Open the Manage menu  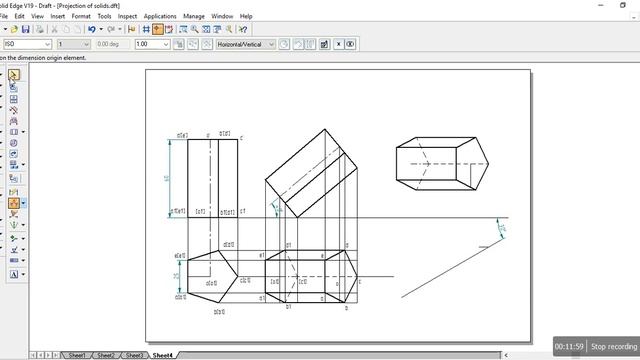(x=194, y=16)
